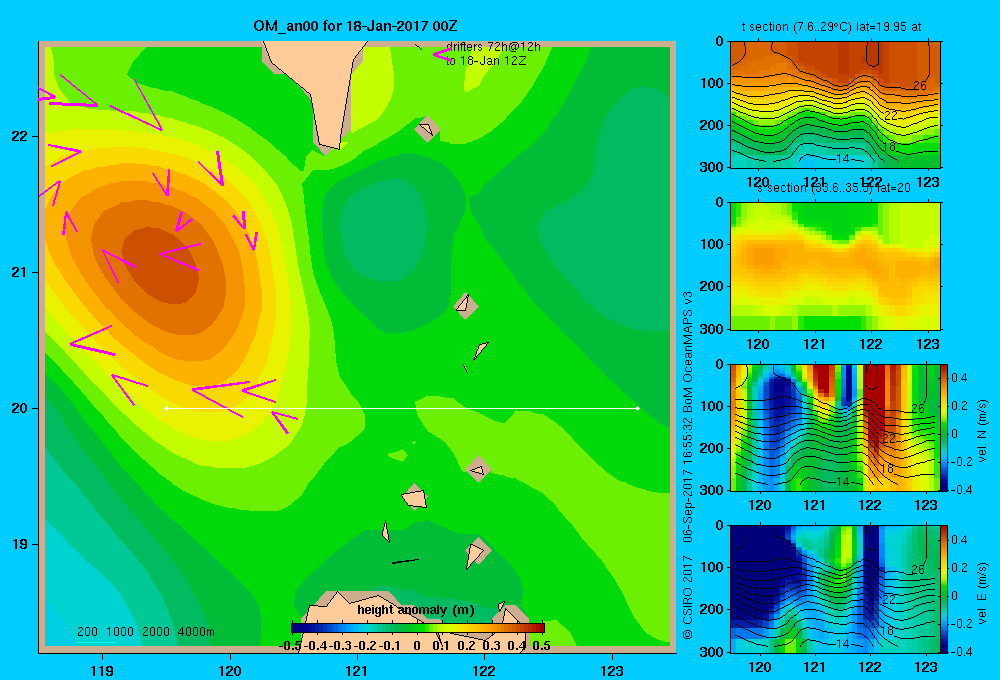Click the western endpoint marker of the white section line
Viewport: 1000px width, 680px height.
[x=166, y=408]
